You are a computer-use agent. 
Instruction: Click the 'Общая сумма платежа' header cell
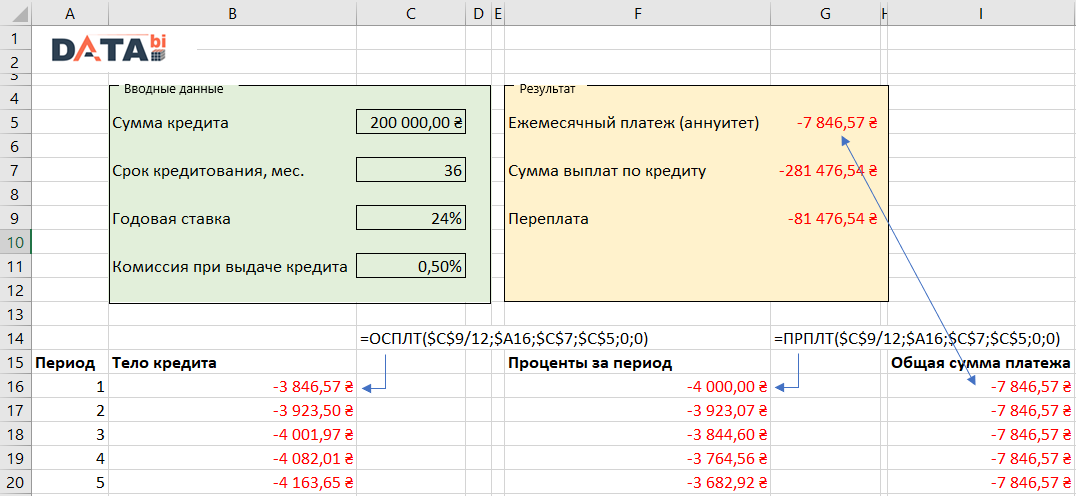981,362
